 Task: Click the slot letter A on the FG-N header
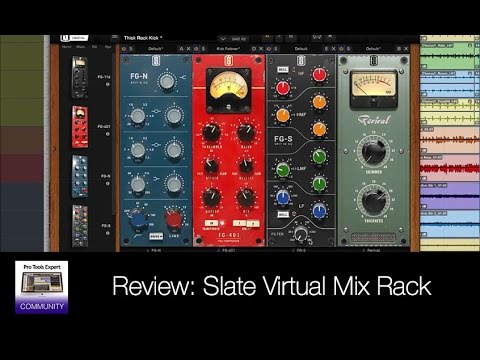(x=181, y=49)
